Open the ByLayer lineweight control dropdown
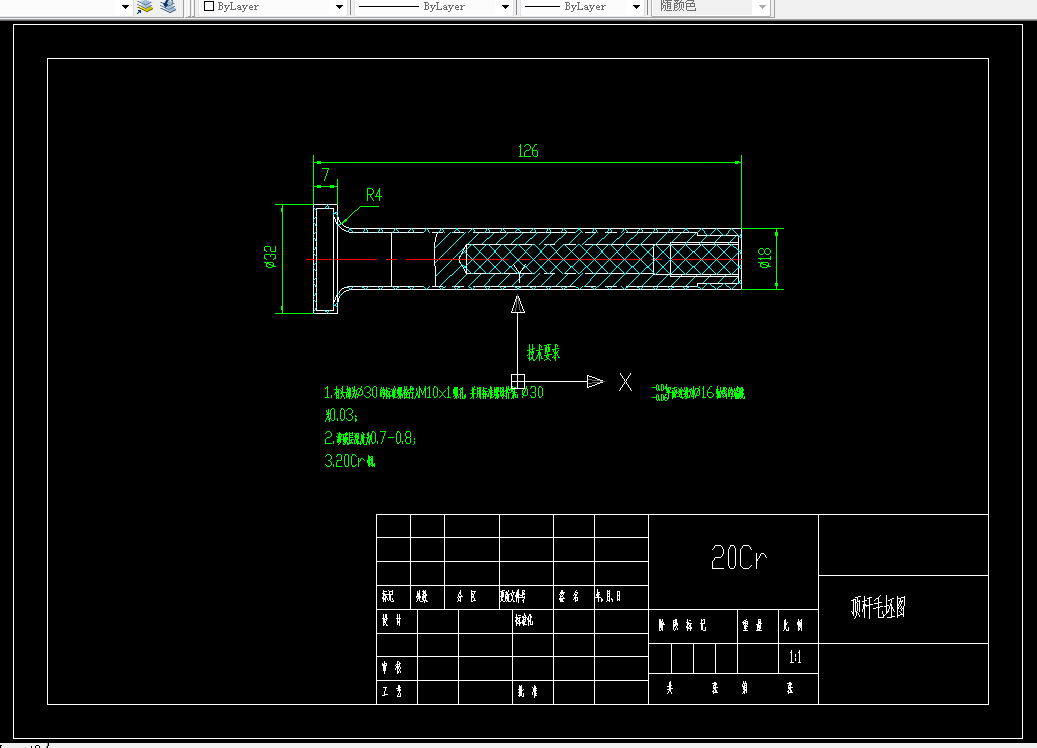The width and height of the screenshot is (1037, 748). tap(582, 7)
